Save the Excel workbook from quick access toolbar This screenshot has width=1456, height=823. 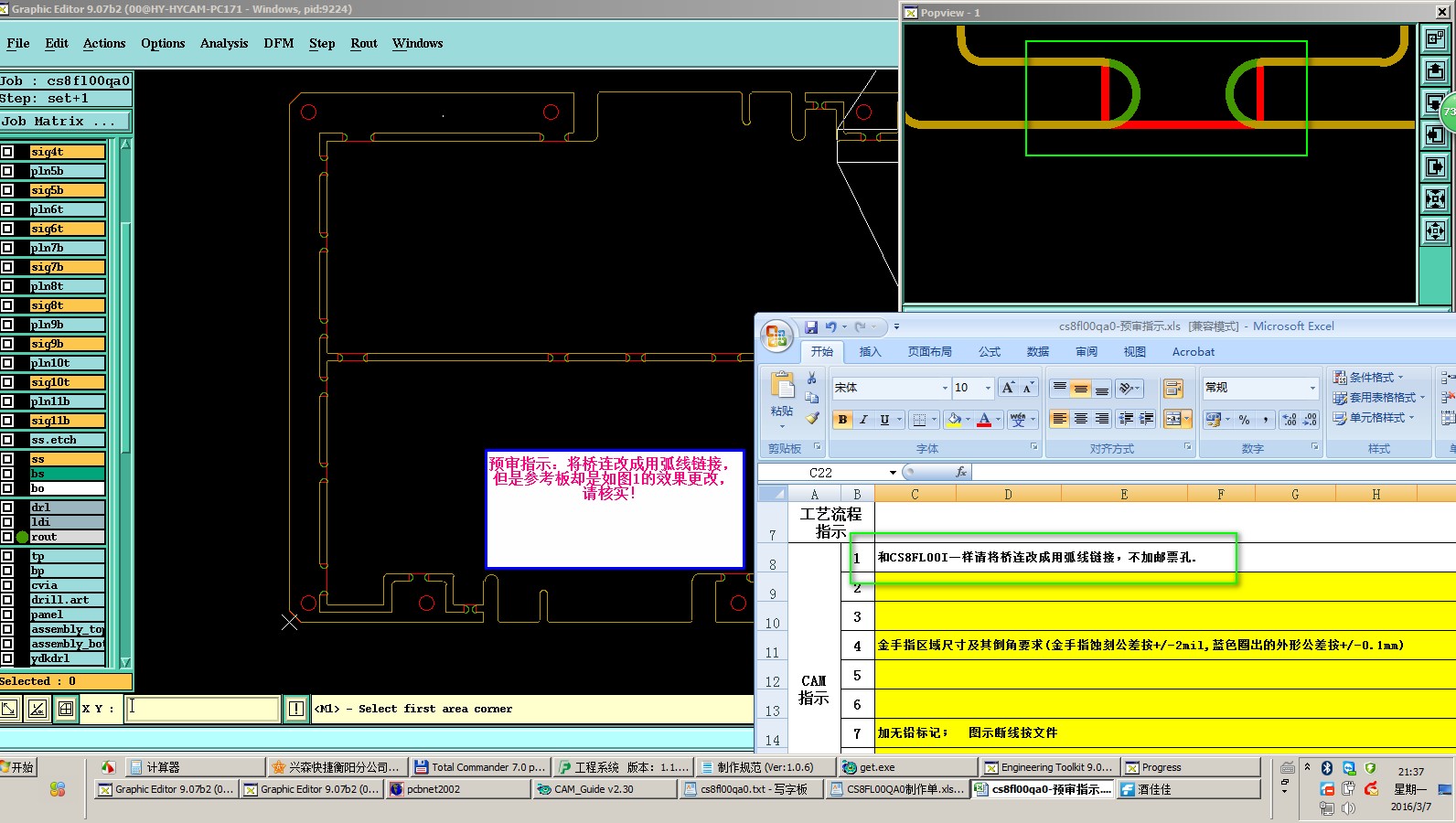(x=811, y=326)
